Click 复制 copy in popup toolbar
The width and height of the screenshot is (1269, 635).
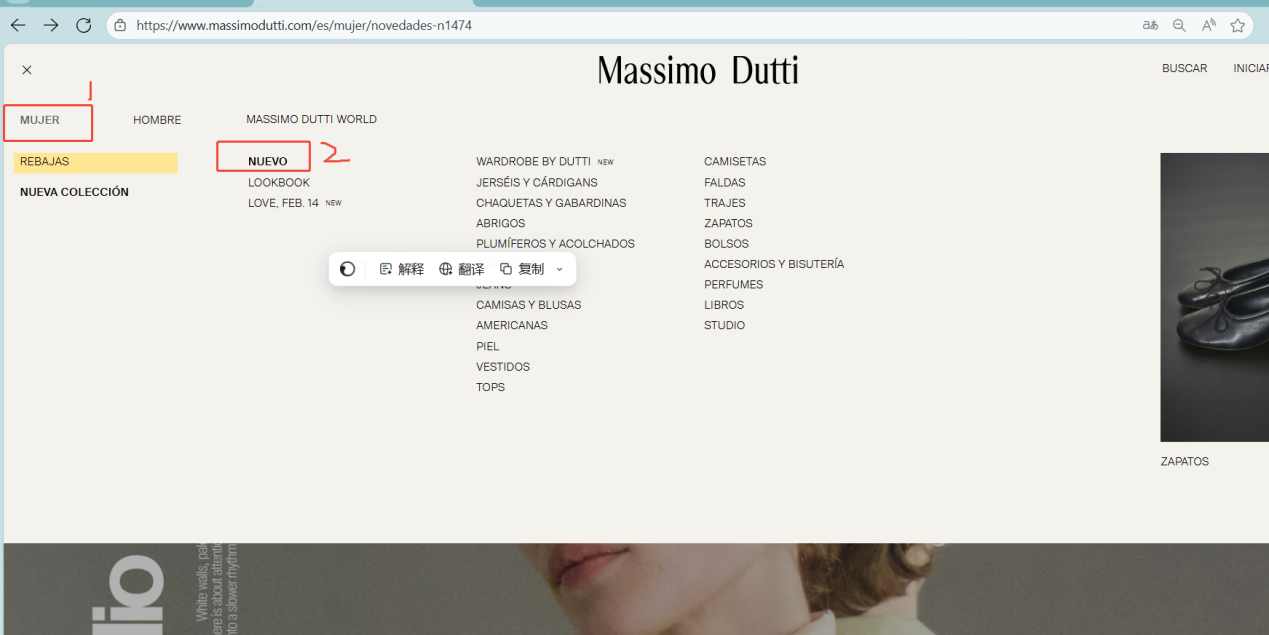(522, 269)
